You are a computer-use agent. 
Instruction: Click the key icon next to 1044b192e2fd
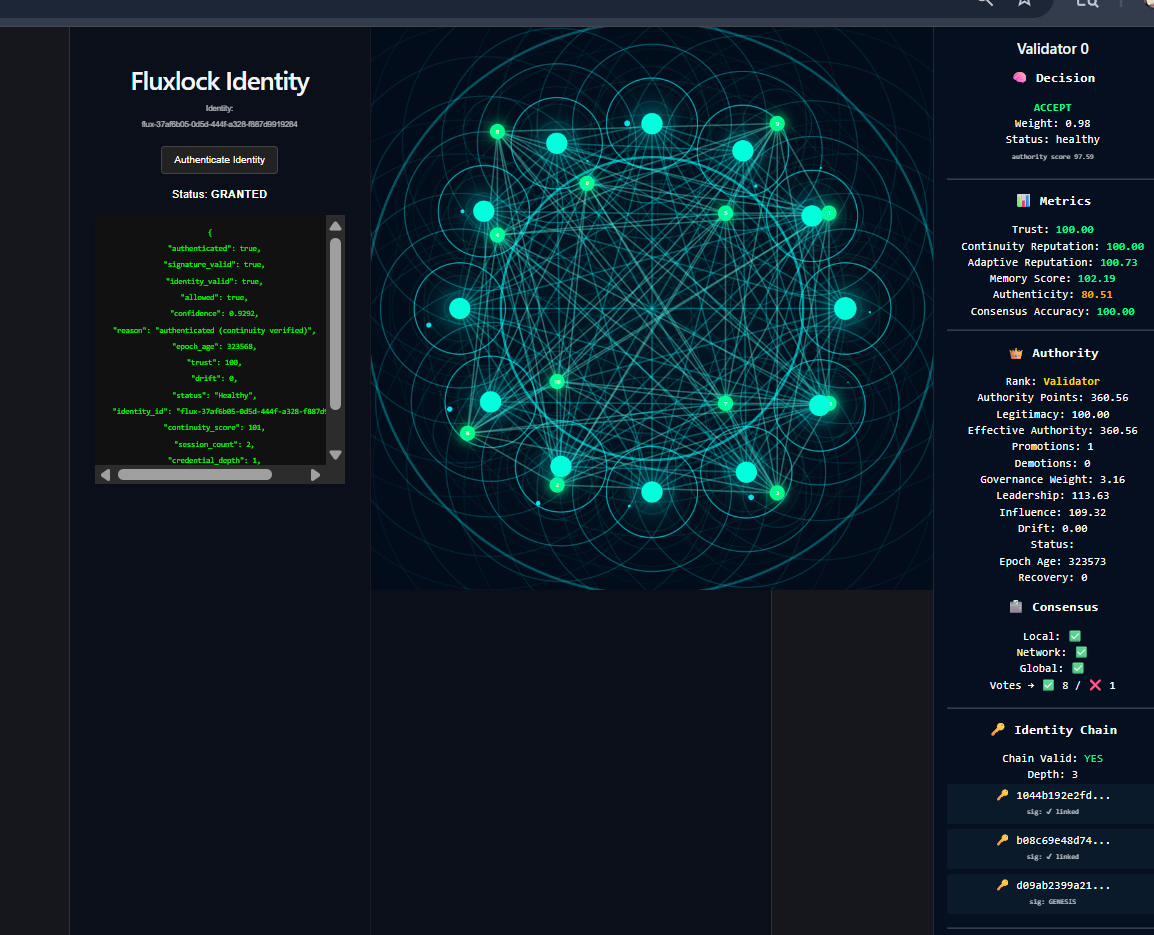tap(1002, 795)
